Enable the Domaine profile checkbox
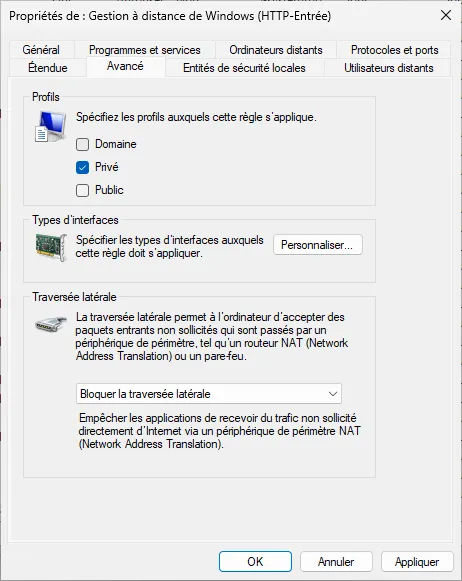Screen dimensions: 462x581 tap(82, 144)
